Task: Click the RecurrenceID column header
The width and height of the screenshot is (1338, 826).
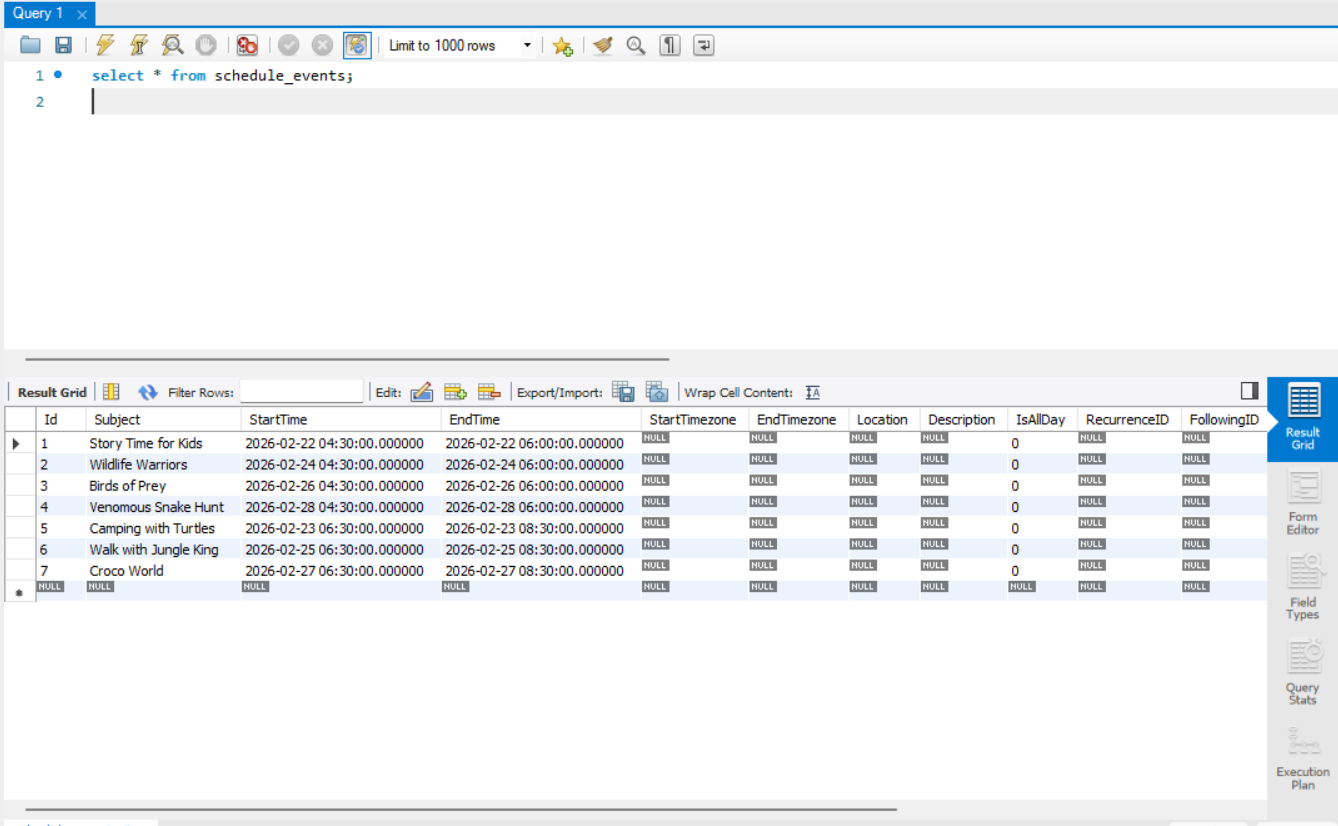Action: point(1129,419)
